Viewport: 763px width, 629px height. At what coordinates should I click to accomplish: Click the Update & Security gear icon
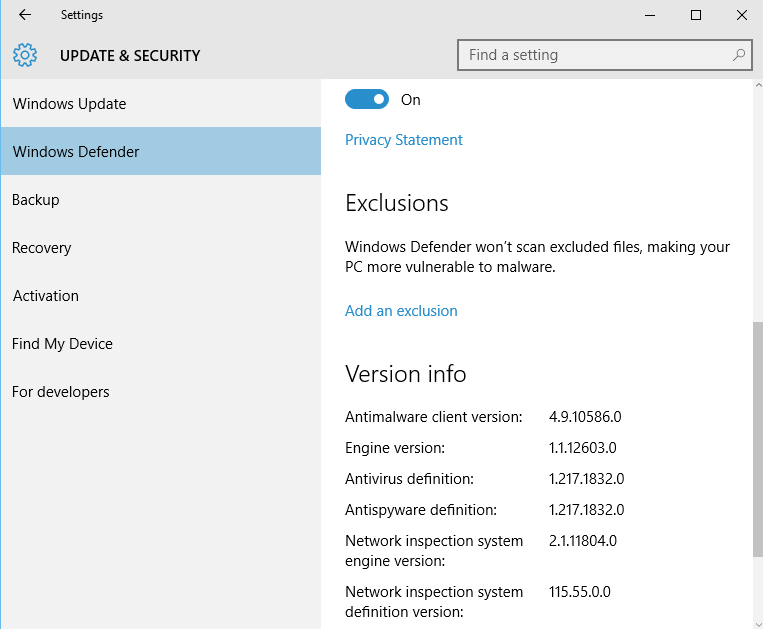tap(25, 55)
